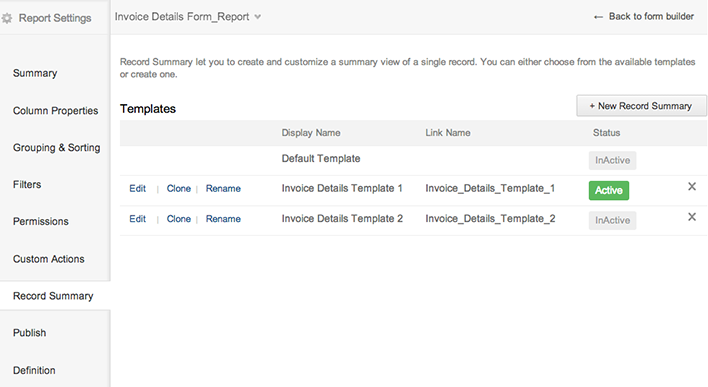Click the Templates heading

pos(148,109)
